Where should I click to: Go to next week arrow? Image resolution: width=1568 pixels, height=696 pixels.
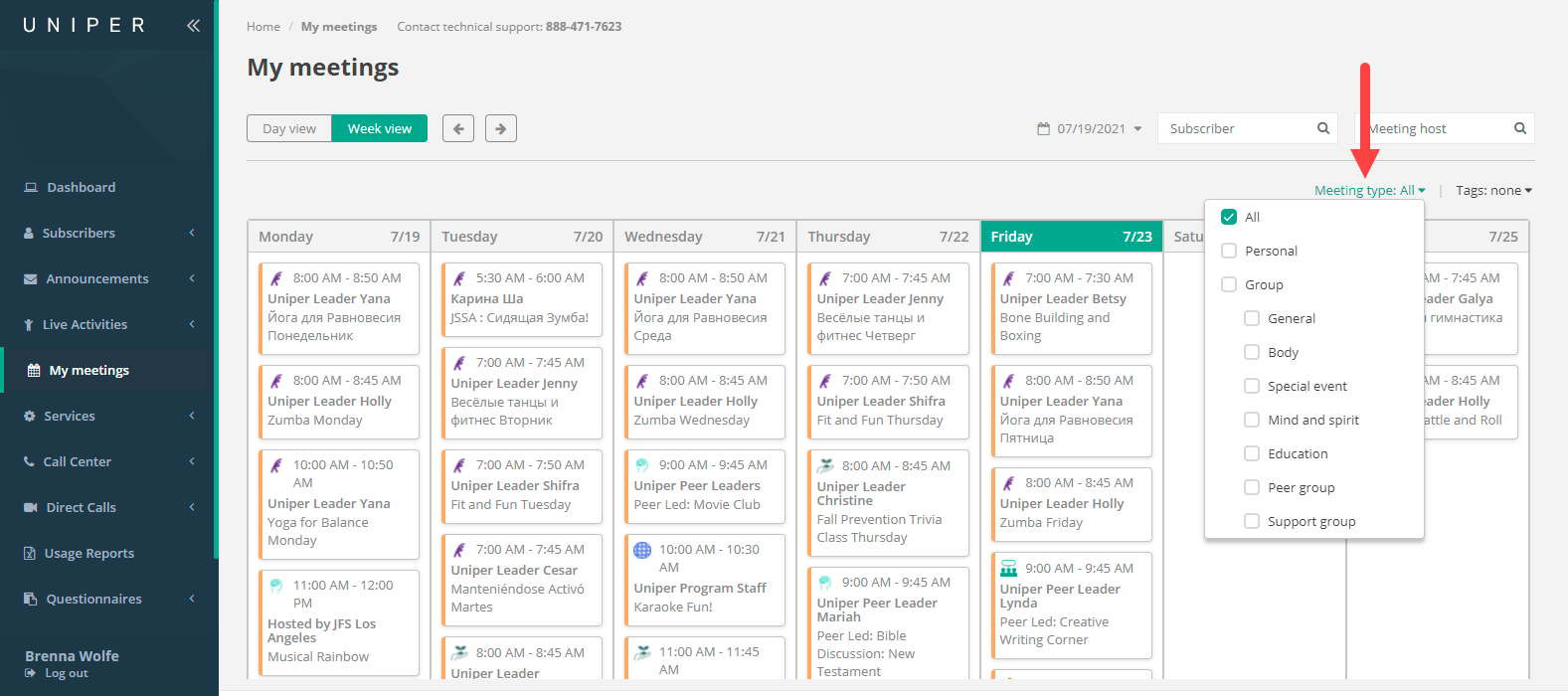tap(501, 128)
